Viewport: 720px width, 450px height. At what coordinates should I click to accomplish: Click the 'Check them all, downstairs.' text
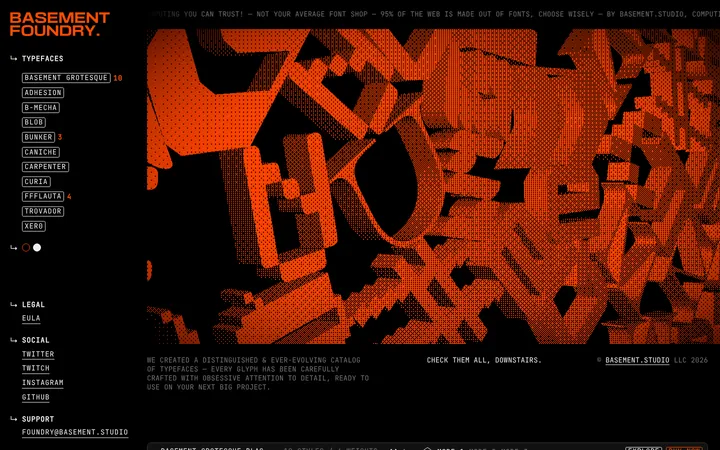click(484, 360)
